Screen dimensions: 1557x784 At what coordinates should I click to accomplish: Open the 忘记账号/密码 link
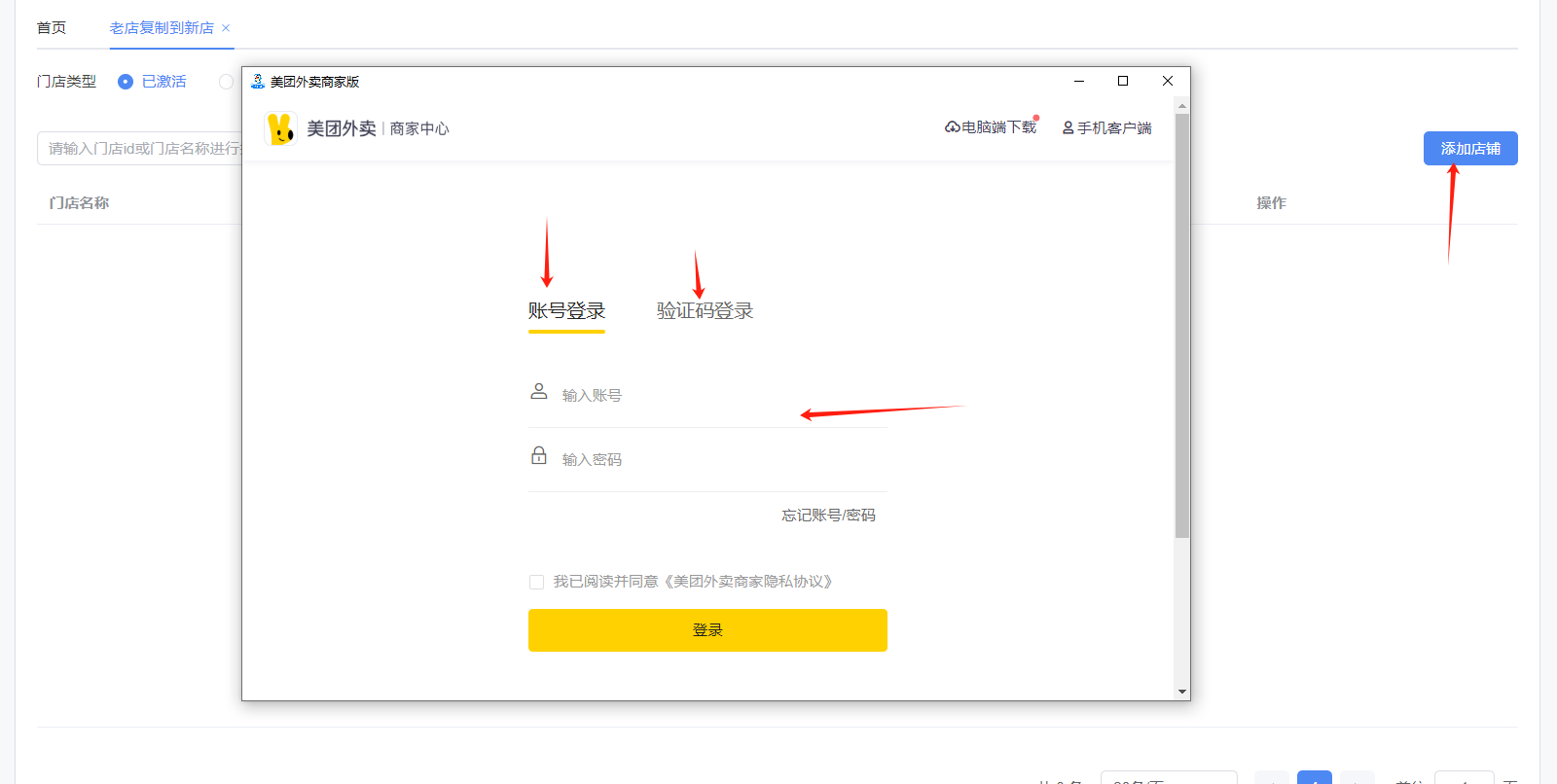pos(828,516)
